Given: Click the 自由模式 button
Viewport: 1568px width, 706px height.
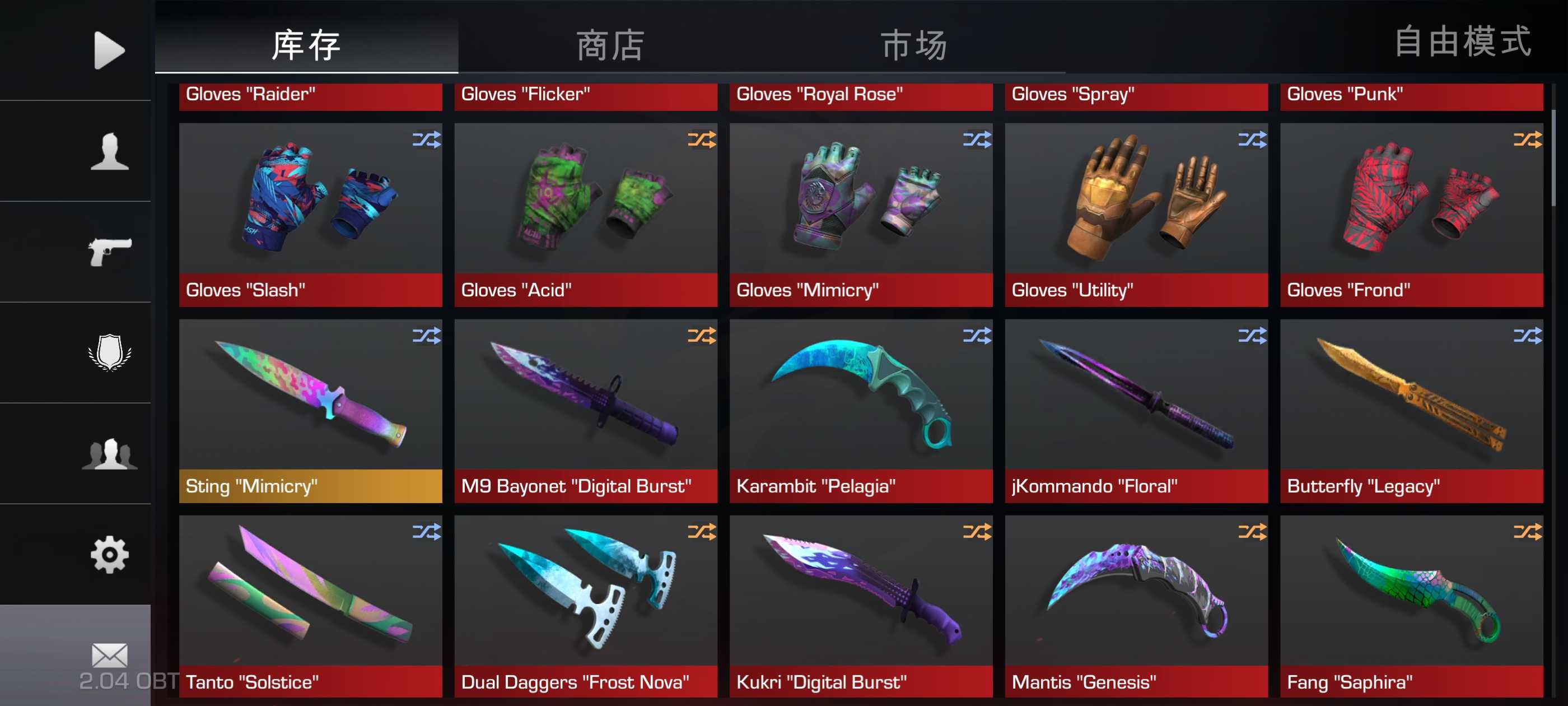Looking at the screenshot, I should pos(1462,41).
